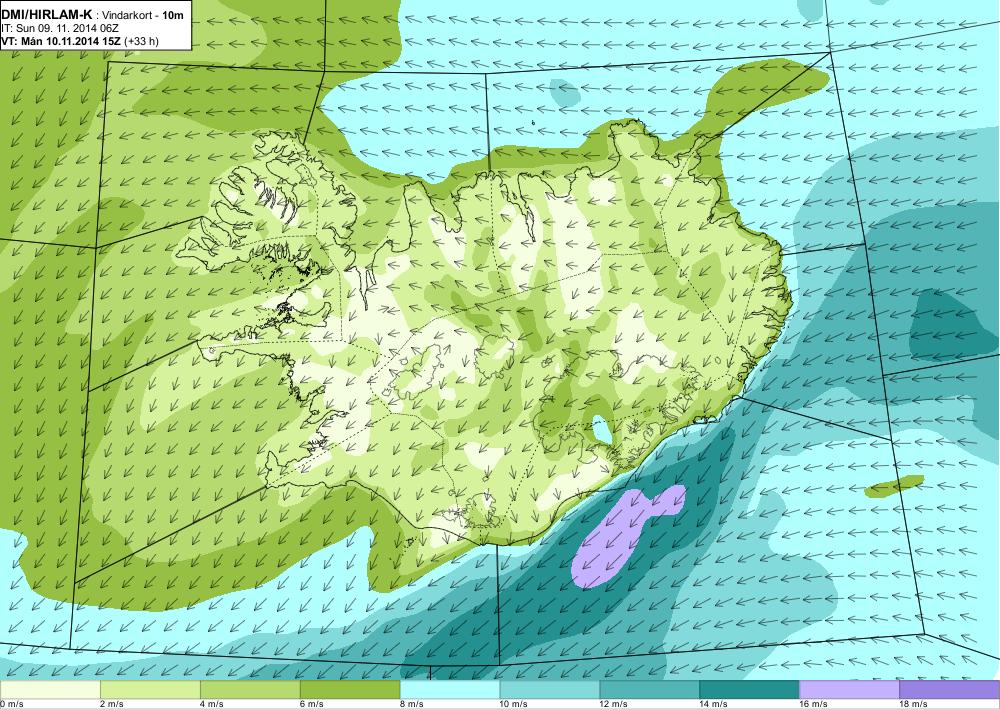Click the '12 m/s' legend label
The height and width of the screenshot is (710, 1000).
(614, 704)
